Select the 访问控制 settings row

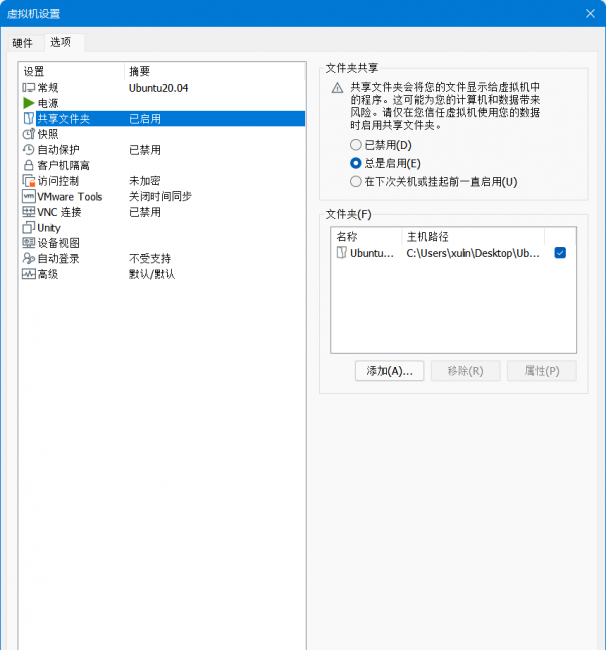(163, 181)
